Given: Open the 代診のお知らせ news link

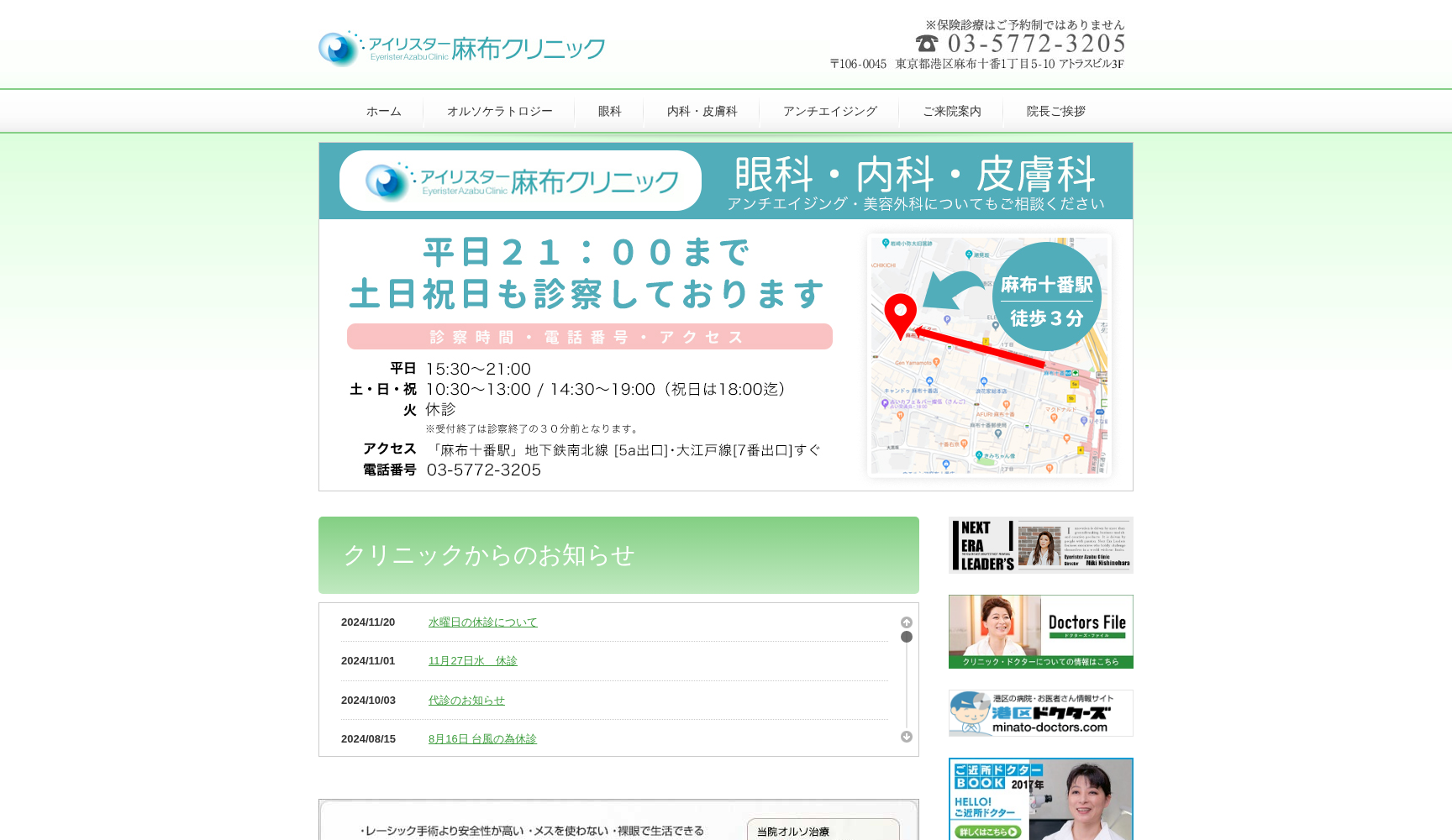Looking at the screenshot, I should click(466, 700).
